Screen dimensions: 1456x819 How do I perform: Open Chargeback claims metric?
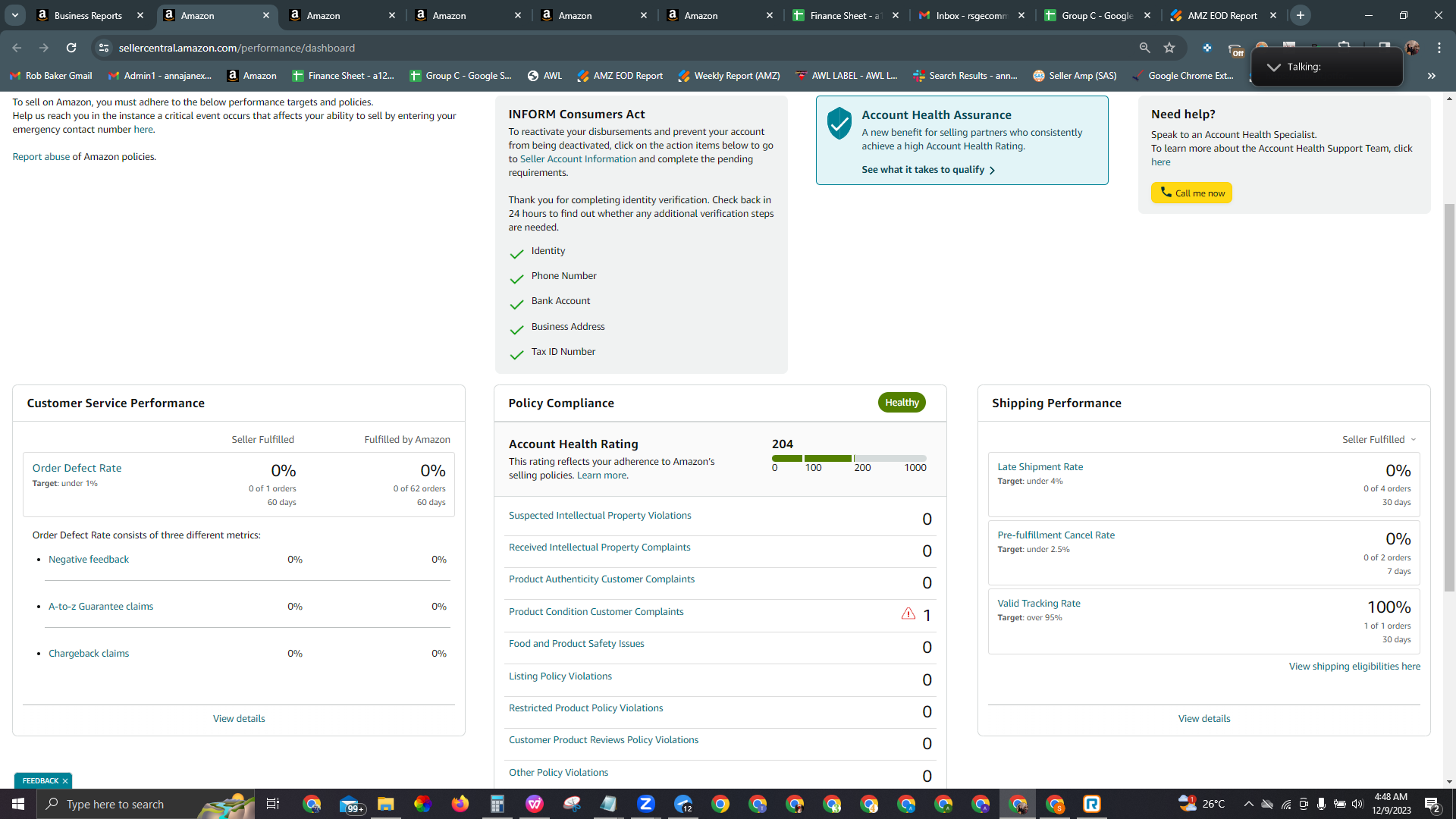click(x=89, y=654)
